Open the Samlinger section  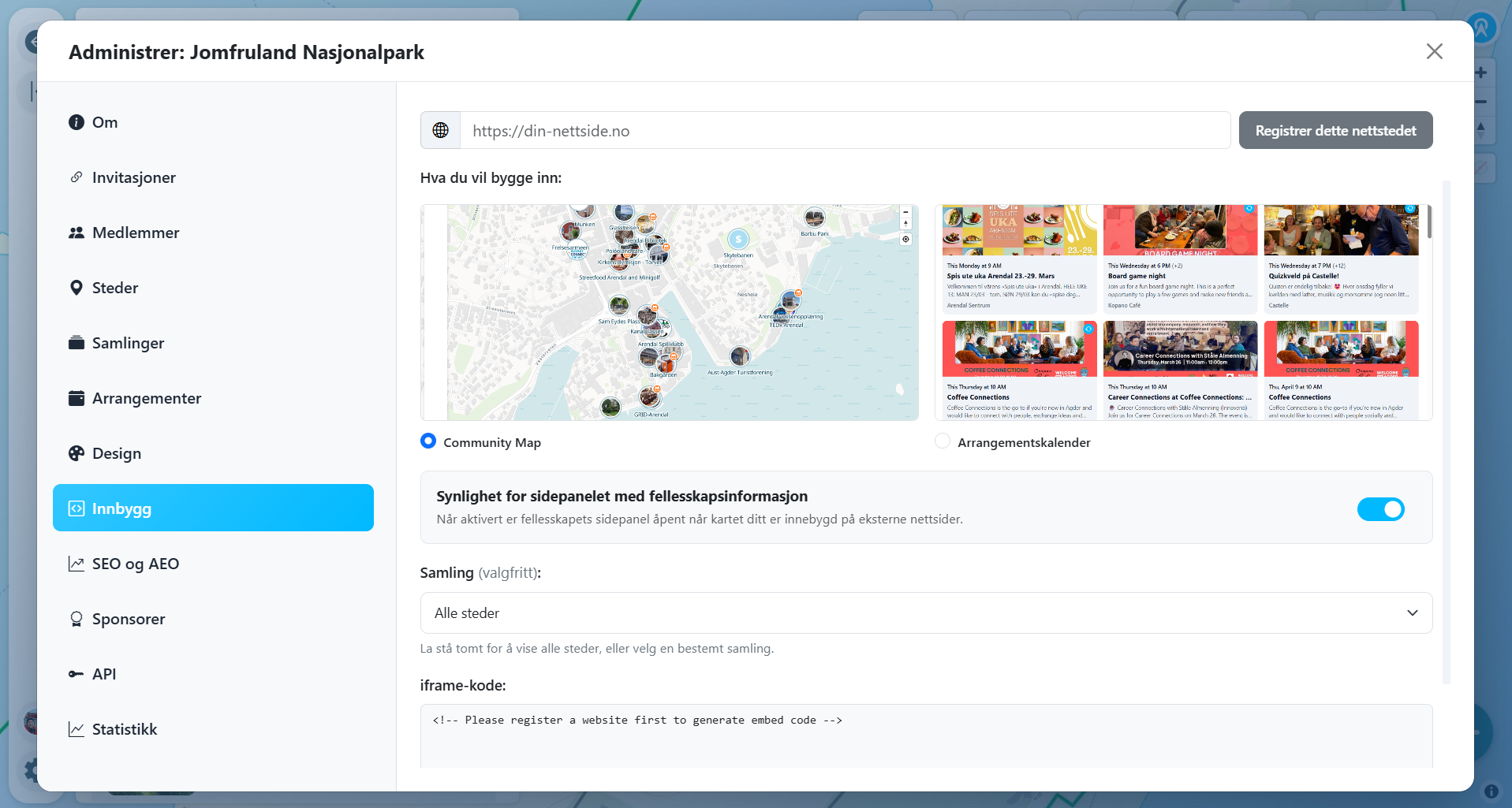213,343
